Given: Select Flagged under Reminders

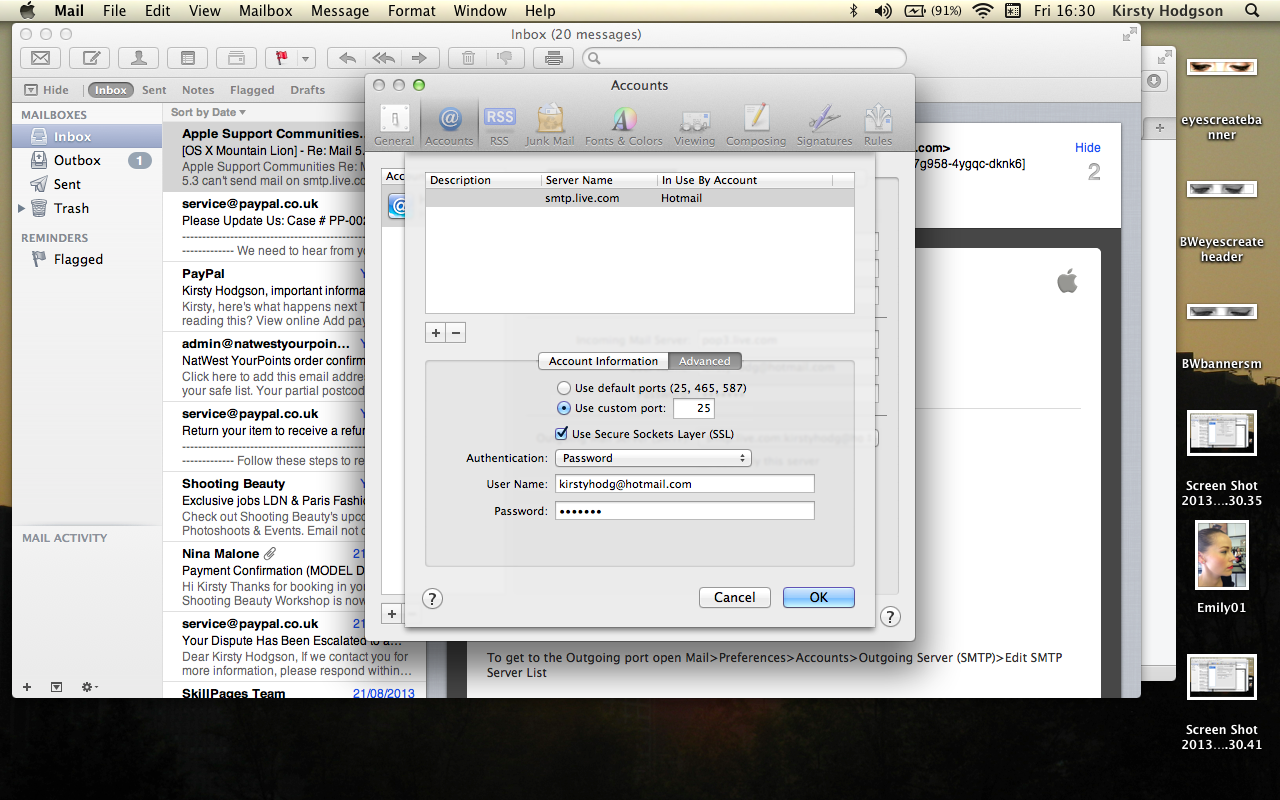Looking at the screenshot, I should click(87, 259).
